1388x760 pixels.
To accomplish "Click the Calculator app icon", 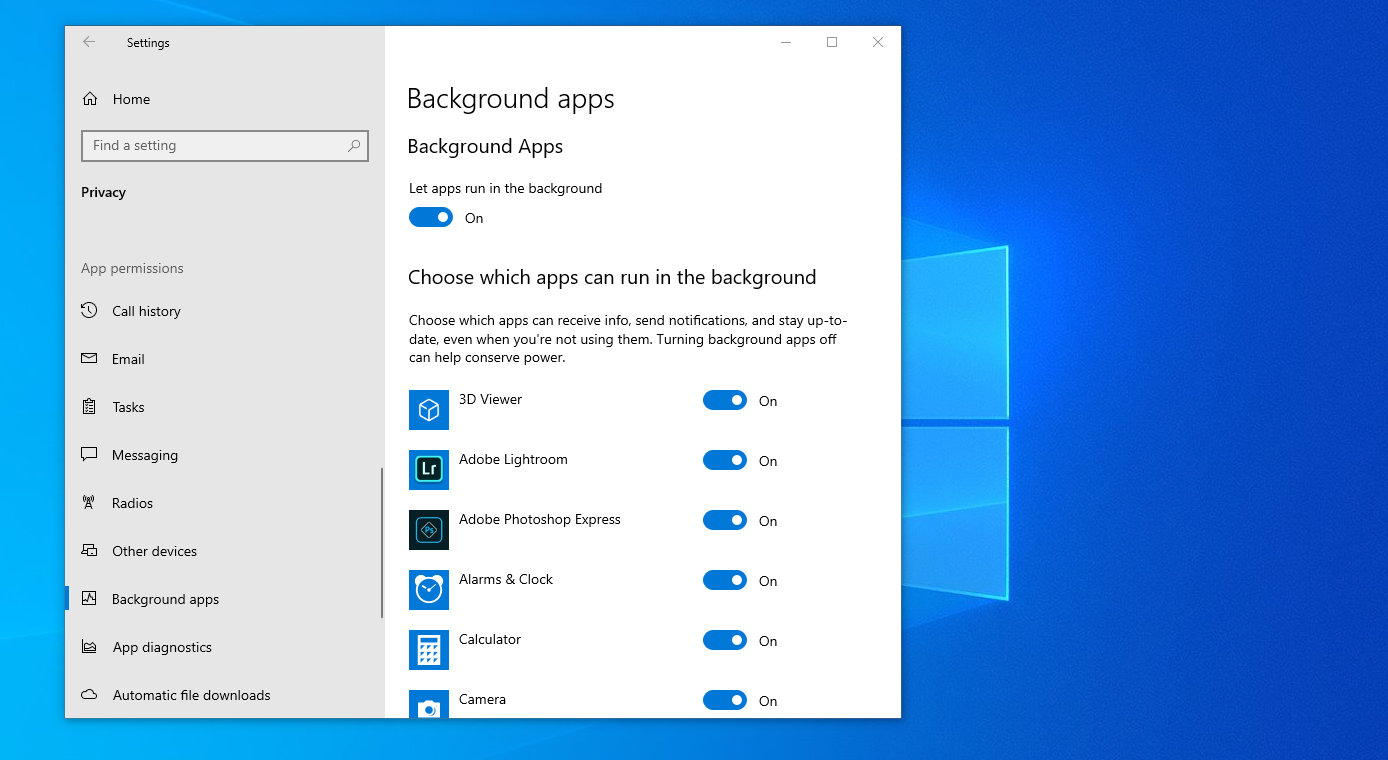I will 428,650.
